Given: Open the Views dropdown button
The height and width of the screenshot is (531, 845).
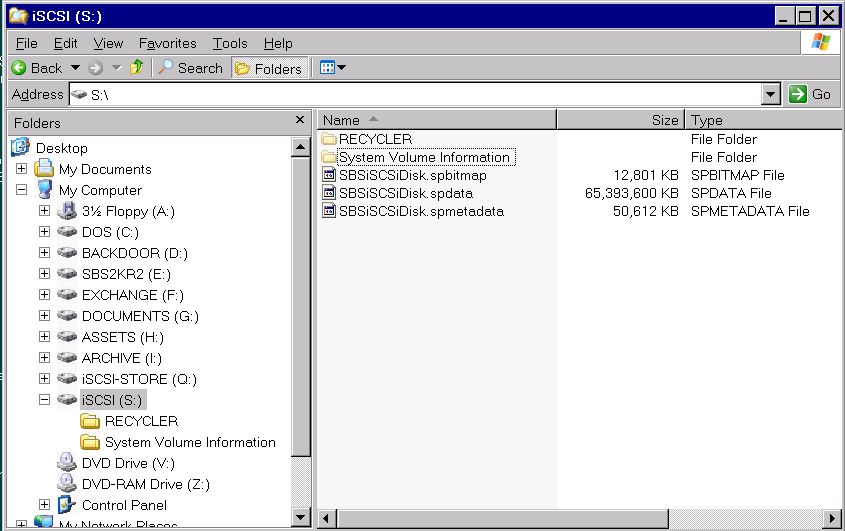Looking at the screenshot, I should coord(333,68).
